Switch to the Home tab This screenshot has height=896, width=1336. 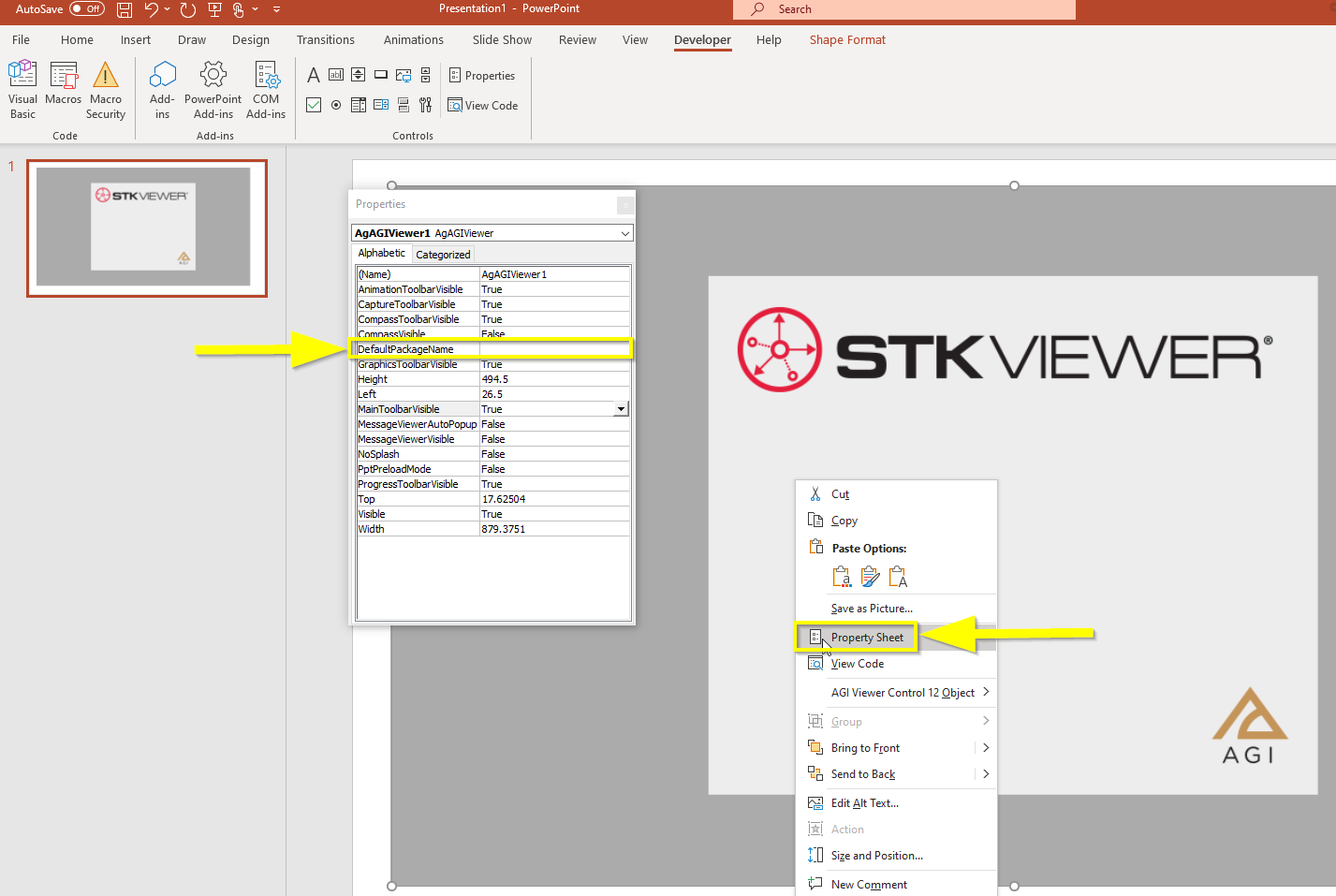77,40
